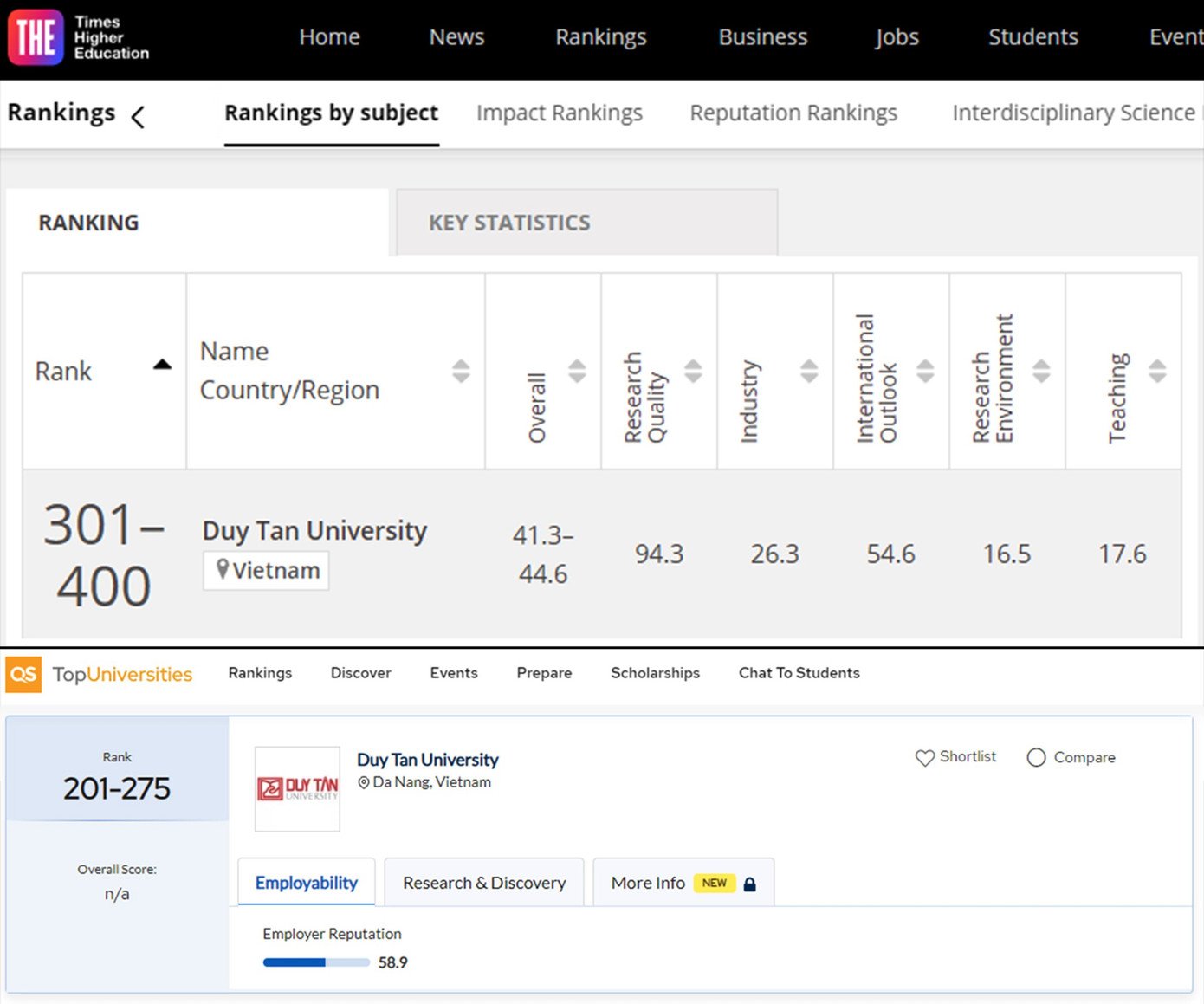This screenshot has height=1004, width=1204.
Task: Open the Prepare menu in QS navbar
Action: (544, 673)
